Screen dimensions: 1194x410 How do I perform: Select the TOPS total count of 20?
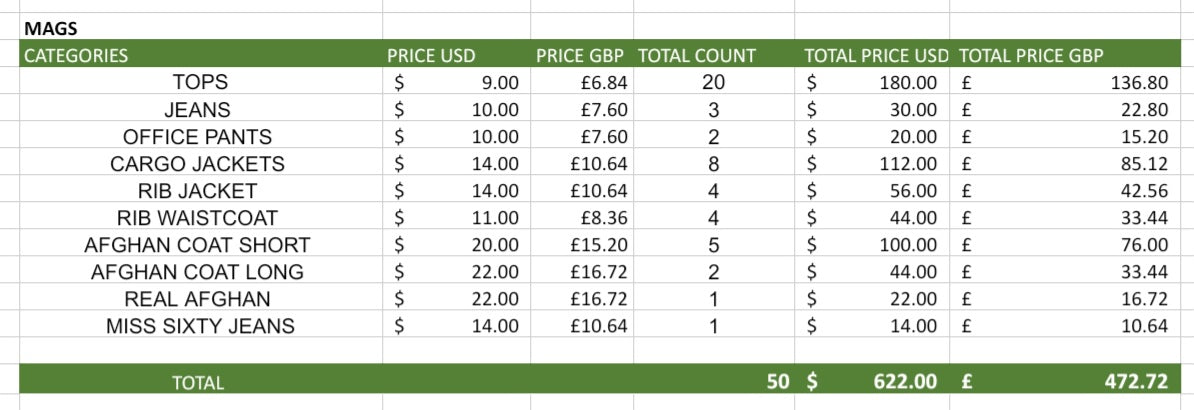coord(714,82)
